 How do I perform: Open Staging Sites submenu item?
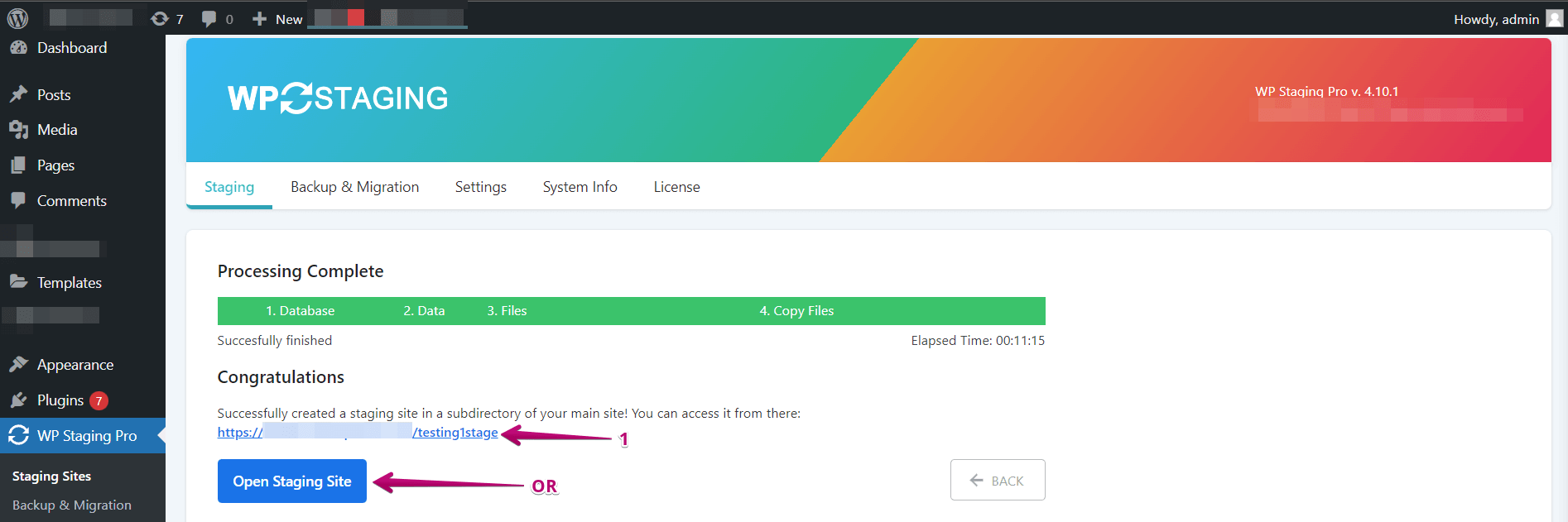(x=51, y=477)
